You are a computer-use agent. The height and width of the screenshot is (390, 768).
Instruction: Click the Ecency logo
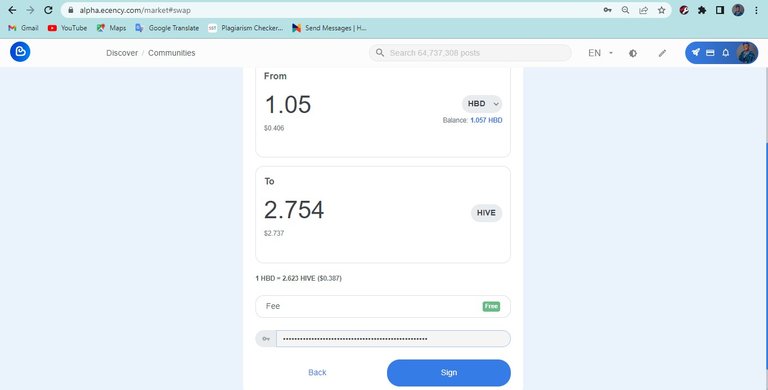tap(20, 52)
